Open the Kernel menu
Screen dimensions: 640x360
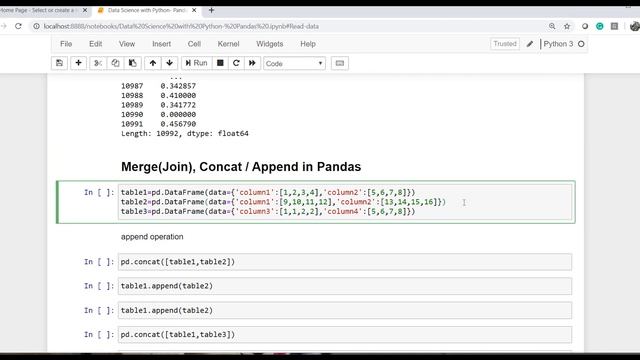(x=229, y=44)
